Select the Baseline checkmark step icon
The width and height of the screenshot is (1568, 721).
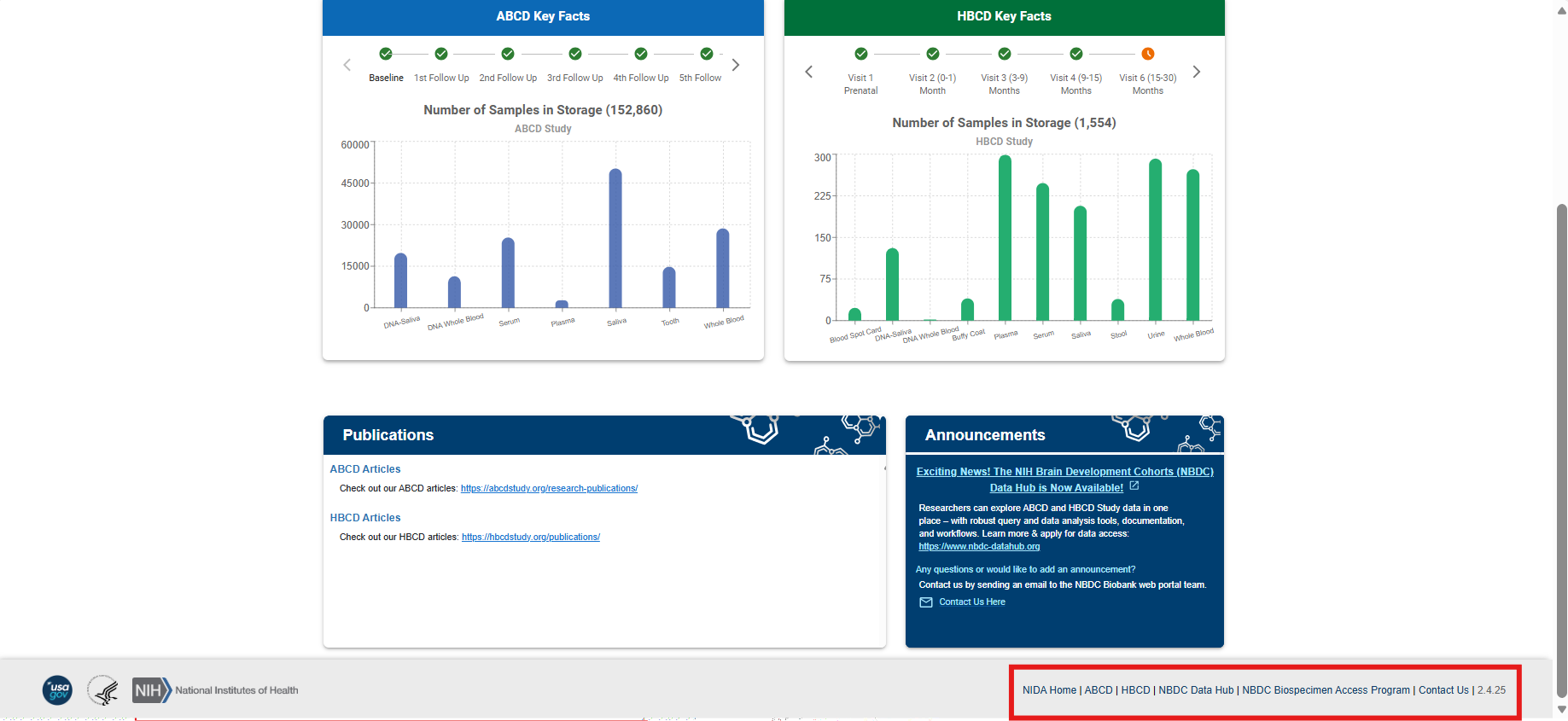pos(386,54)
